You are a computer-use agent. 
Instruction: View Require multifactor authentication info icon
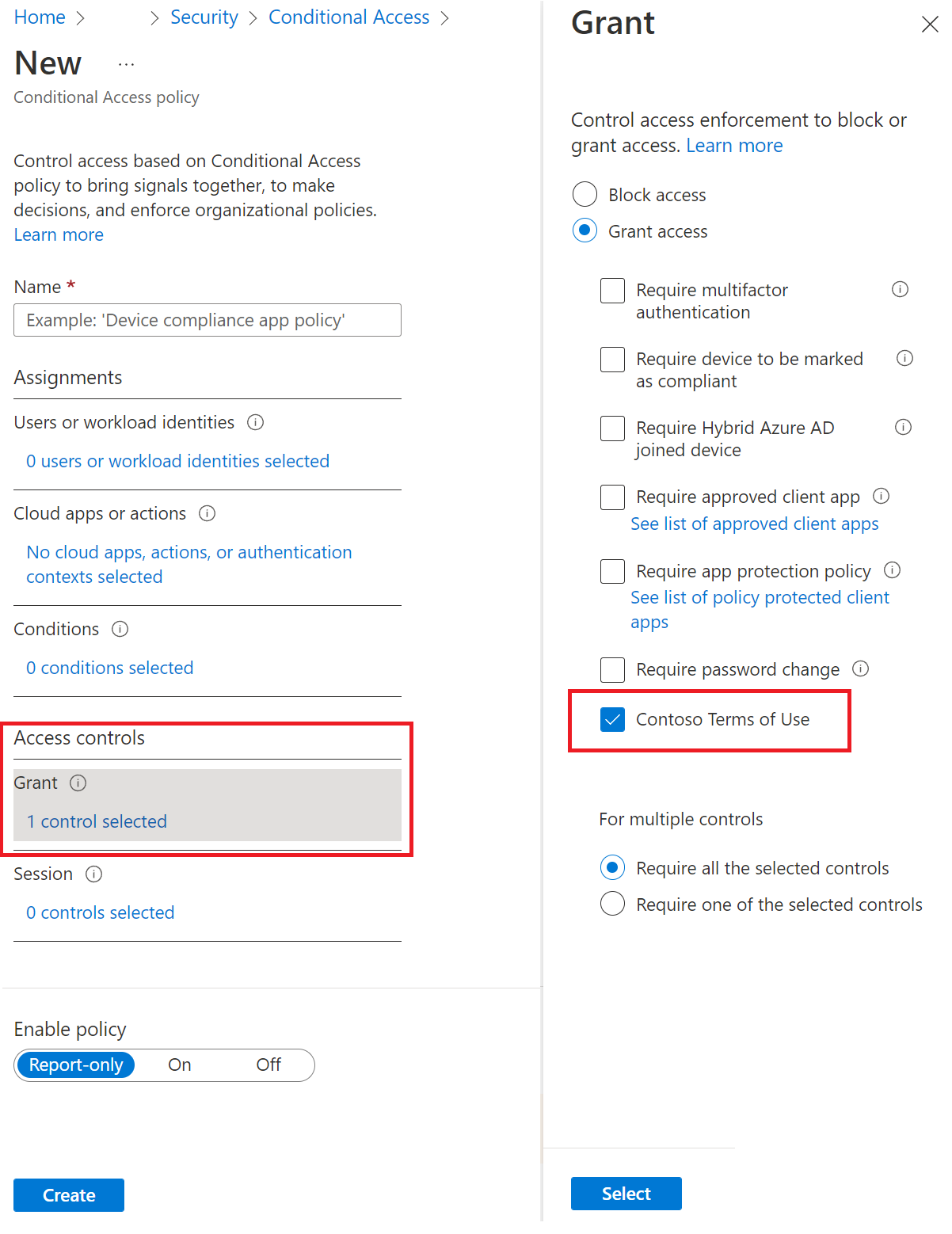click(x=900, y=289)
